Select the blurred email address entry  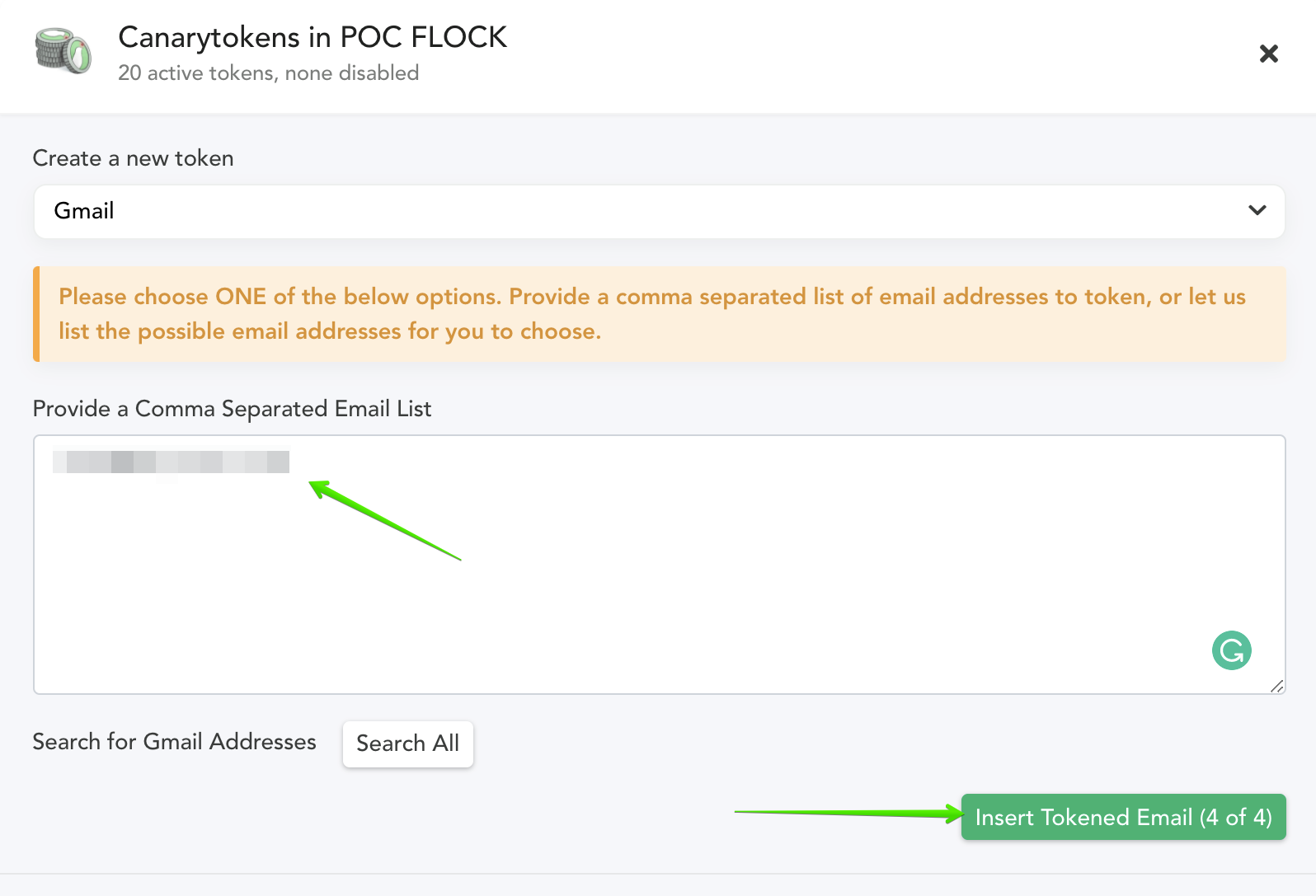(171, 462)
